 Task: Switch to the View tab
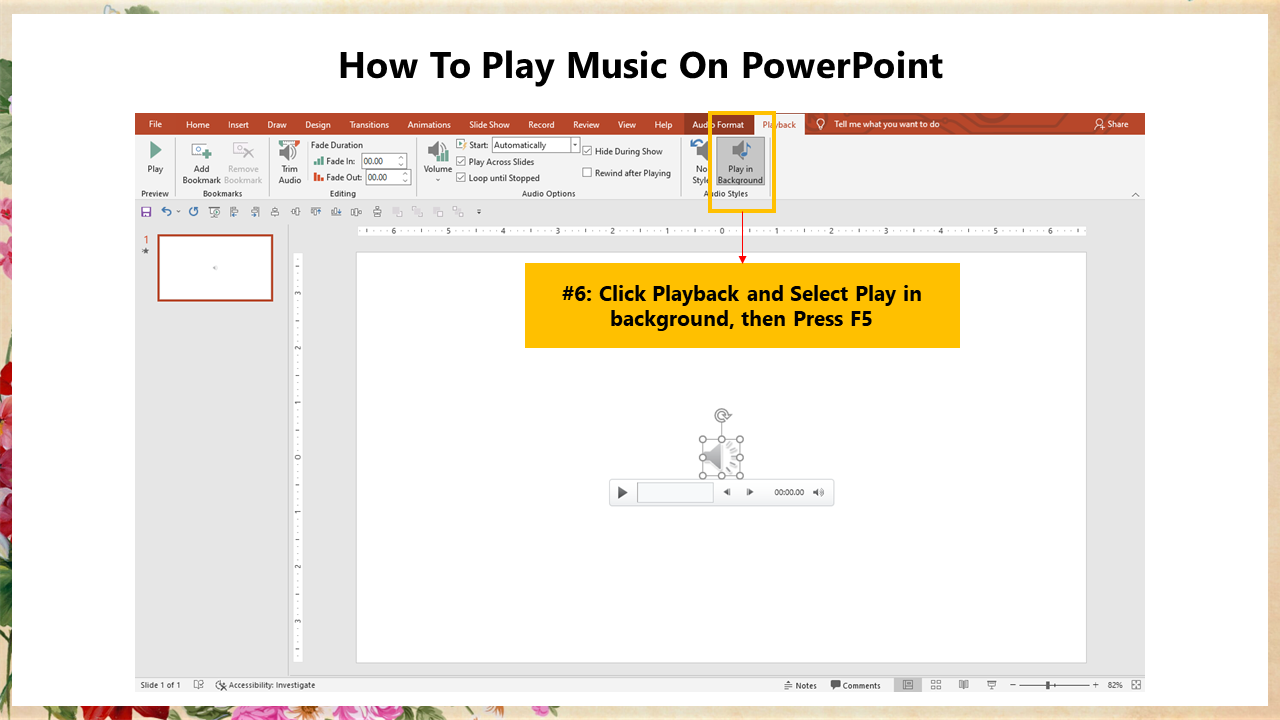627,124
